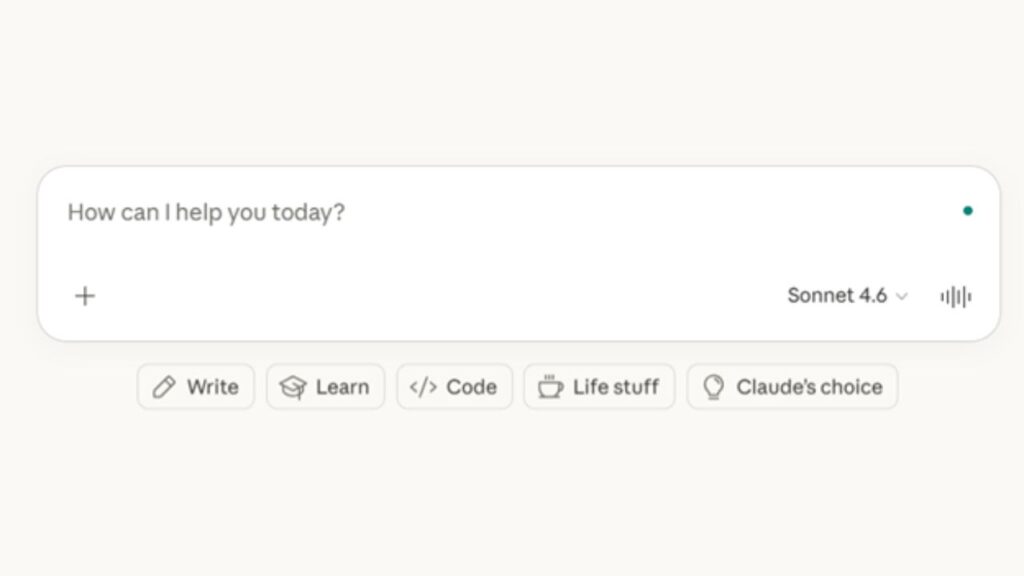
Task: Click the lightbulb icon beside Claude's choice
Action: tap(712, 386)
